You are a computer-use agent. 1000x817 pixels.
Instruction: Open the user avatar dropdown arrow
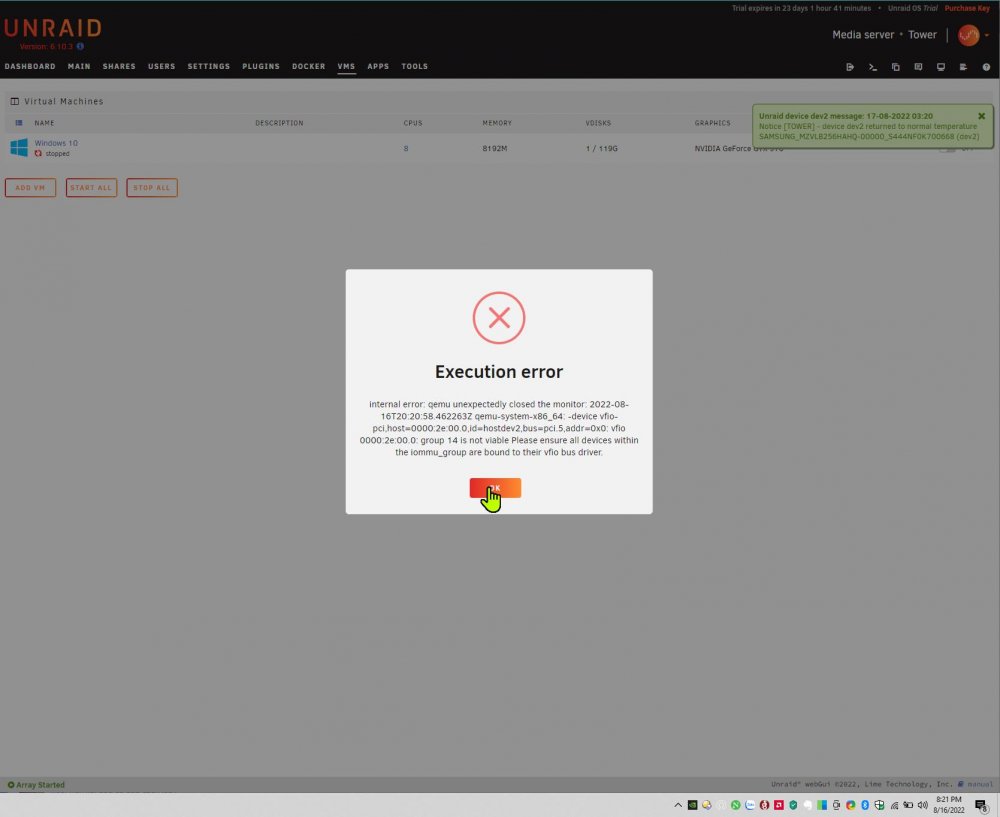tap(987, 35)
